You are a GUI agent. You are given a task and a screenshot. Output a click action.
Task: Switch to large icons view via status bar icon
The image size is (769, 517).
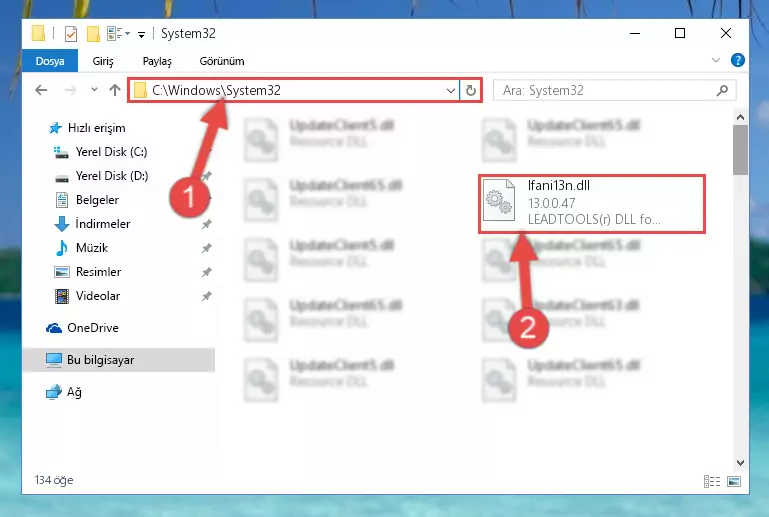pos(734,482)
